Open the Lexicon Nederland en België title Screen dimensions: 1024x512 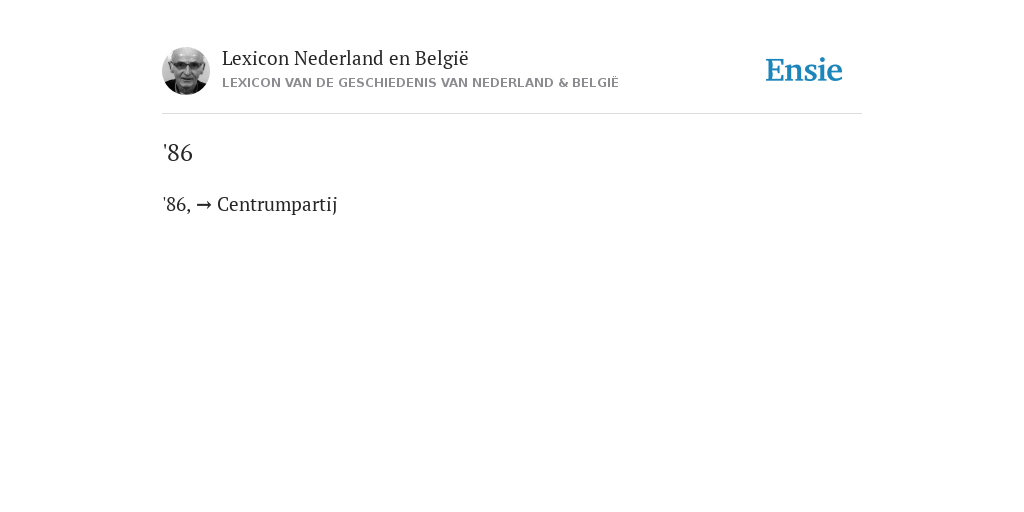(x=345, y=58)
